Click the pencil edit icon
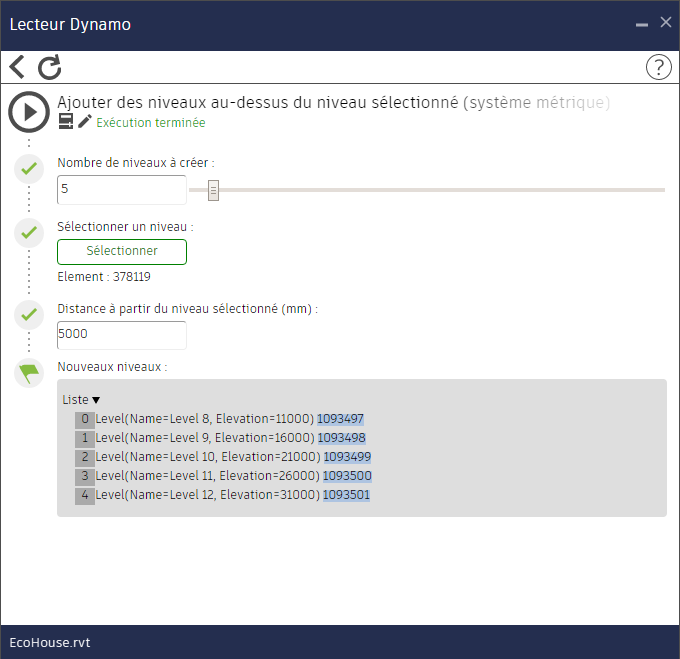The height and width of the screenshot is (659, 680). 85,121
